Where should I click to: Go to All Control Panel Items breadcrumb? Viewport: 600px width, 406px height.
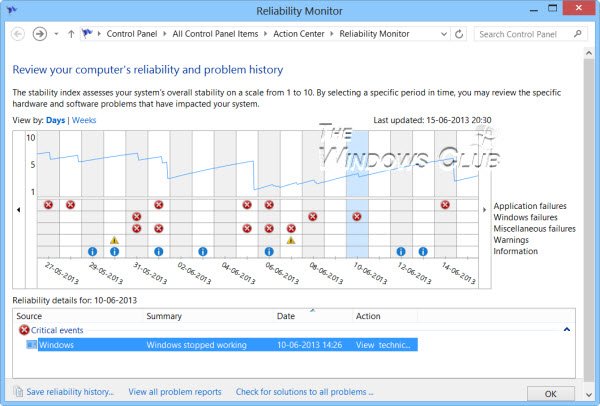coord(215,34)
